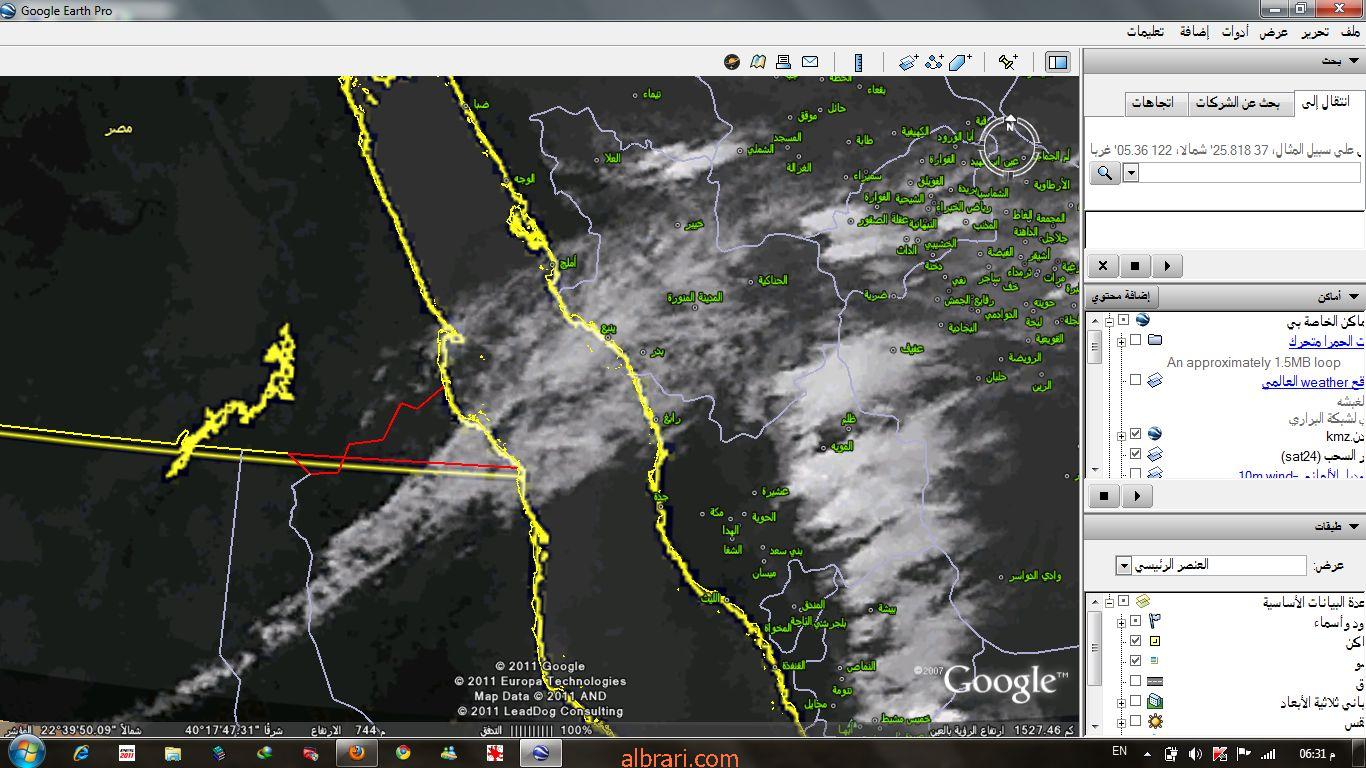Click the Roads layer icon

pos(1155,681)
